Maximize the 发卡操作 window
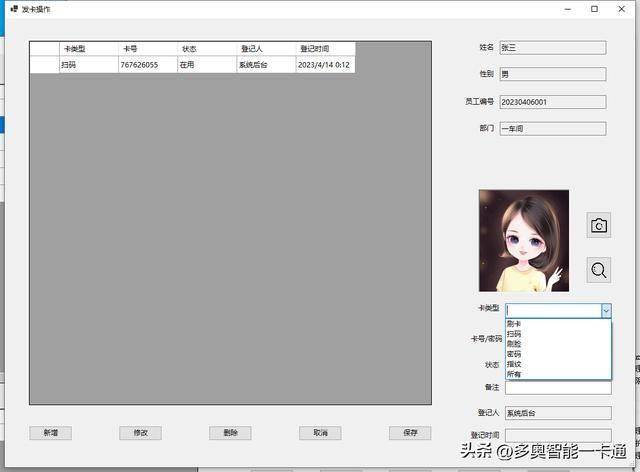Screen dimensions: 640x472 [x=595, y=9]
